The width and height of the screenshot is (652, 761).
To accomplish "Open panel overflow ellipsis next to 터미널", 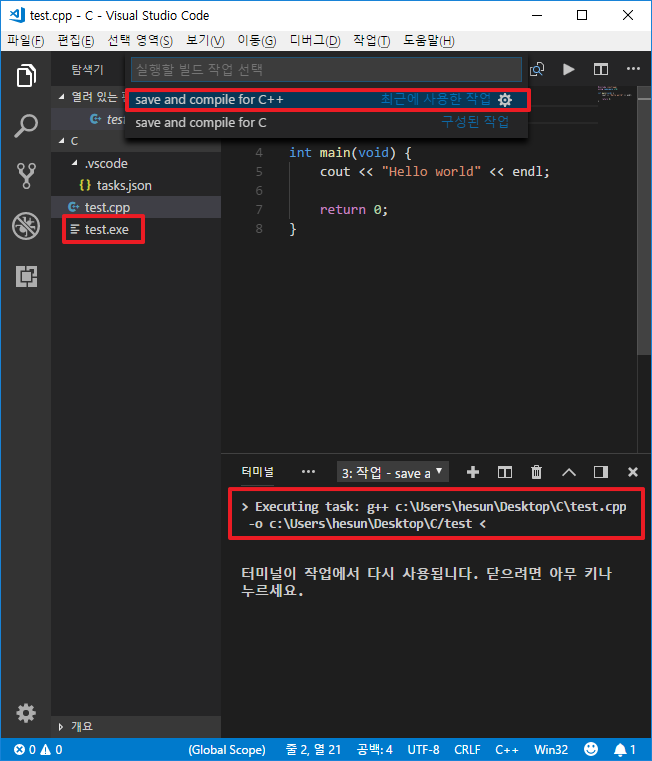I will (x=308, y=471).
